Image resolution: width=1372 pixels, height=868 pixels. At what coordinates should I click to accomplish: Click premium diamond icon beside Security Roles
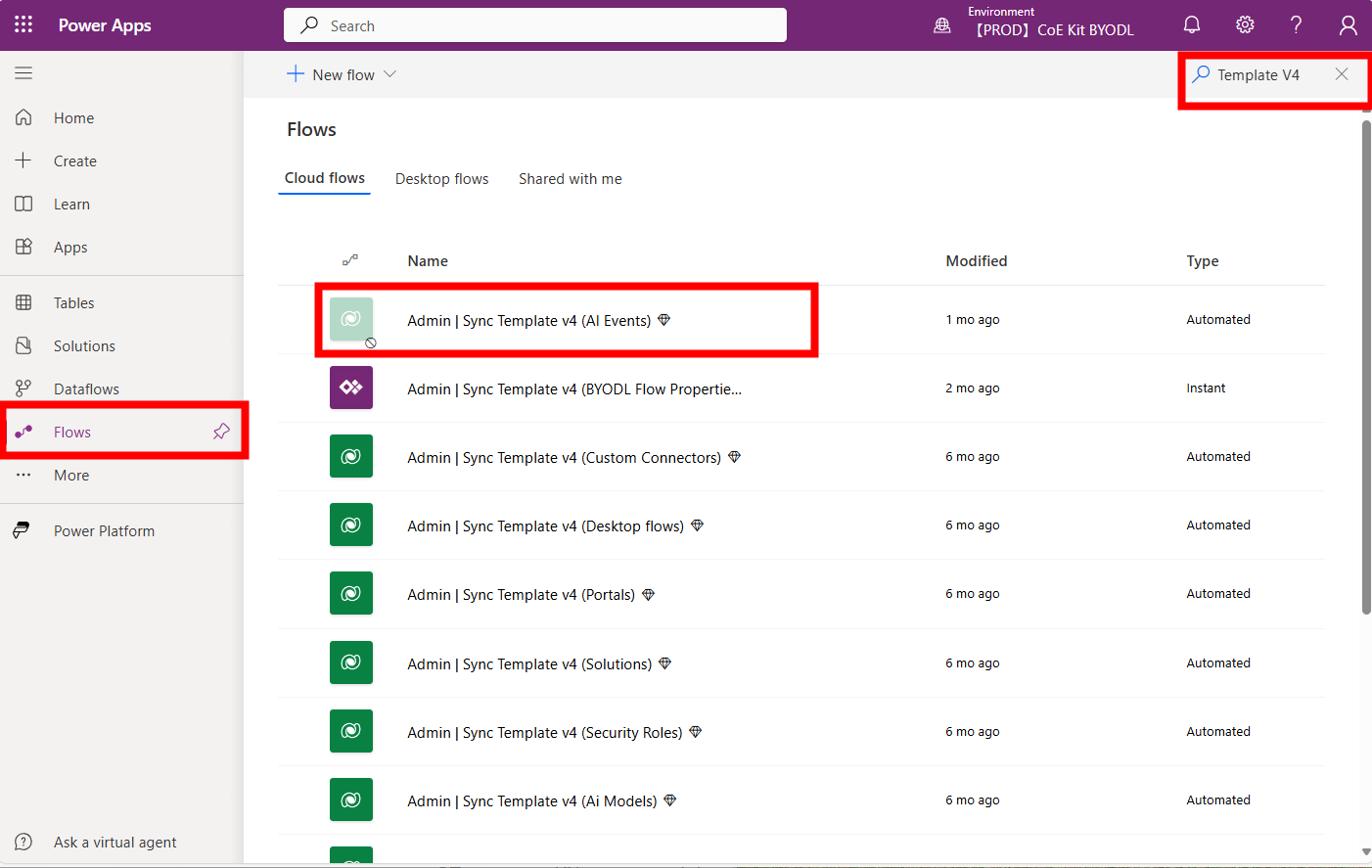[695, 732]
